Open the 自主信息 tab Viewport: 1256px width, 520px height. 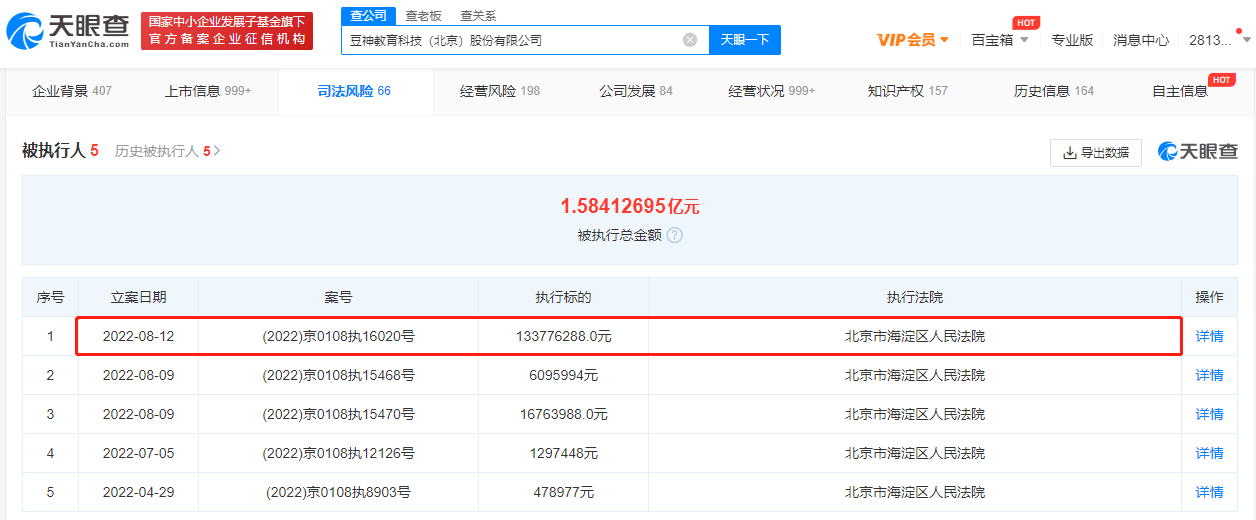point(1180,91)
